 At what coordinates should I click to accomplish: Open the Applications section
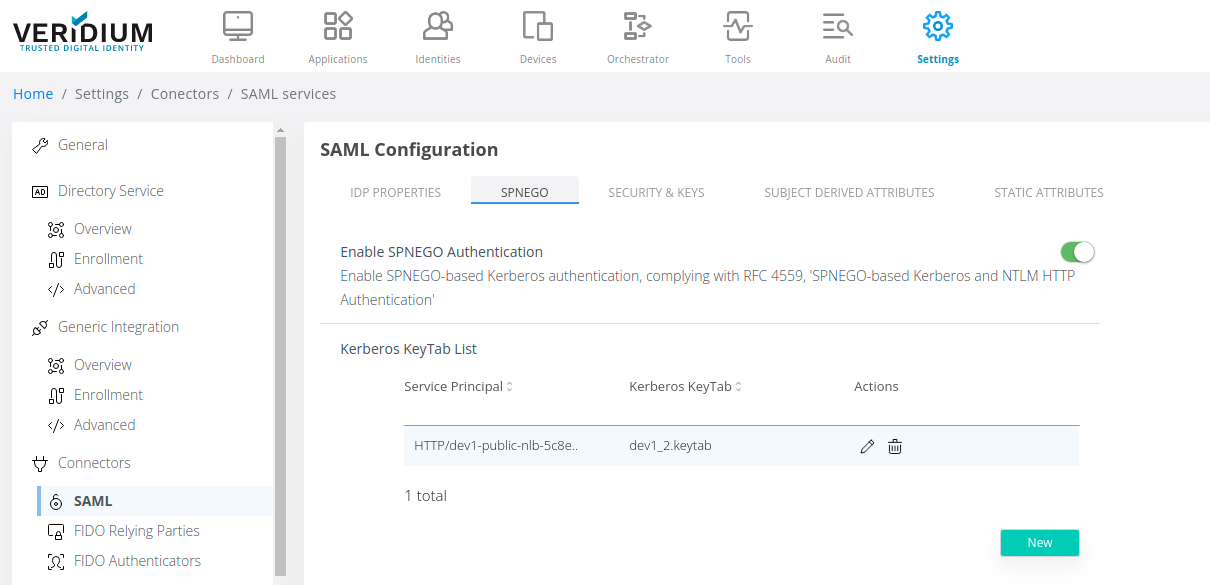337,37
